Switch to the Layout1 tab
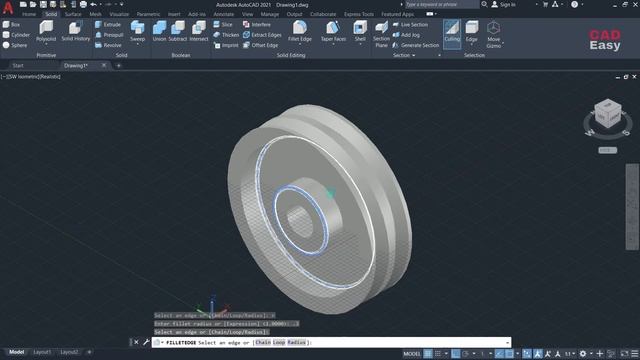This screenshot has width=640, height=360. 42,352
